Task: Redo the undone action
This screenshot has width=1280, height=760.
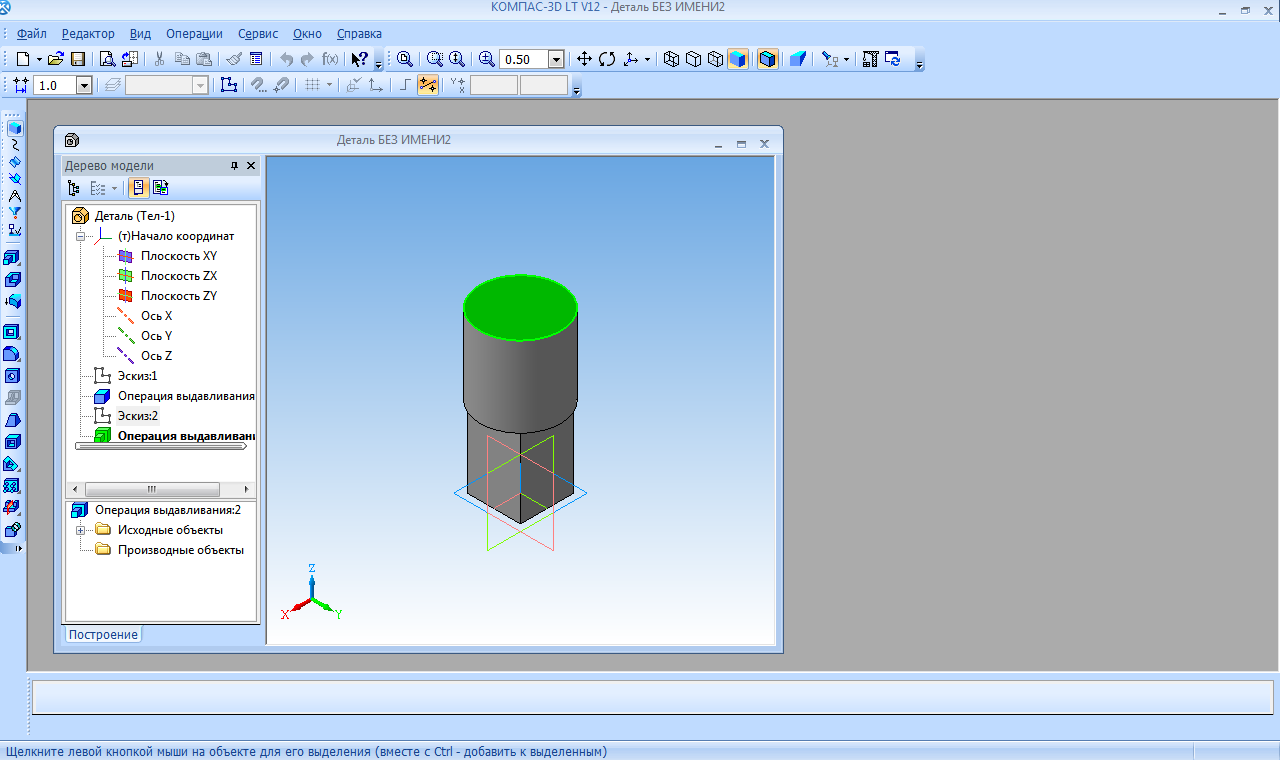Action: coord(308,59)
